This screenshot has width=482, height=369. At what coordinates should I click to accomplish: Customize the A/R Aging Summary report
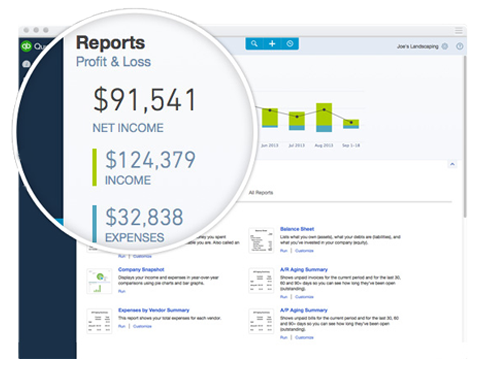(x=304, y=297)
